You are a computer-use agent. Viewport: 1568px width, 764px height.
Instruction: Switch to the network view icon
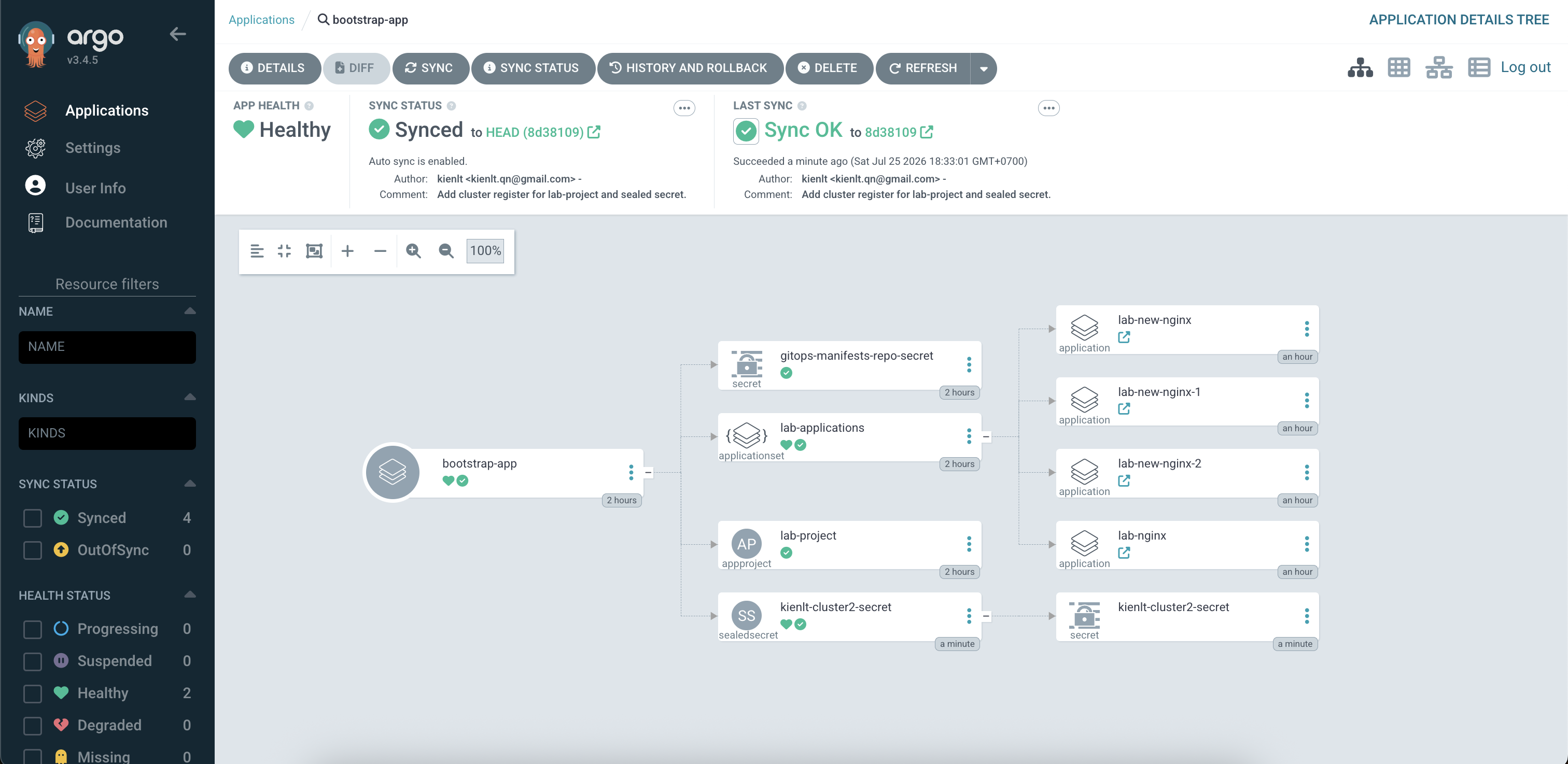(1439, 67)
